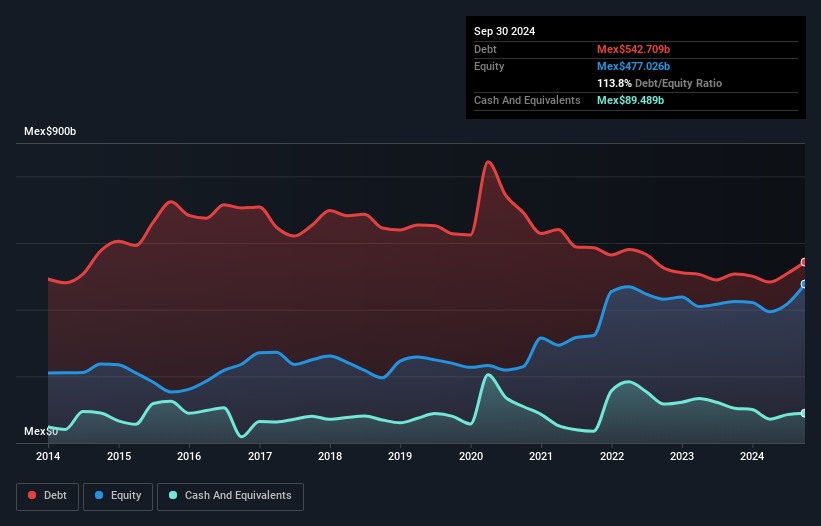Click the teal Cash endpoint marker on the chart
The height and width of the screenshot is (526, 821).
point(804,413)
